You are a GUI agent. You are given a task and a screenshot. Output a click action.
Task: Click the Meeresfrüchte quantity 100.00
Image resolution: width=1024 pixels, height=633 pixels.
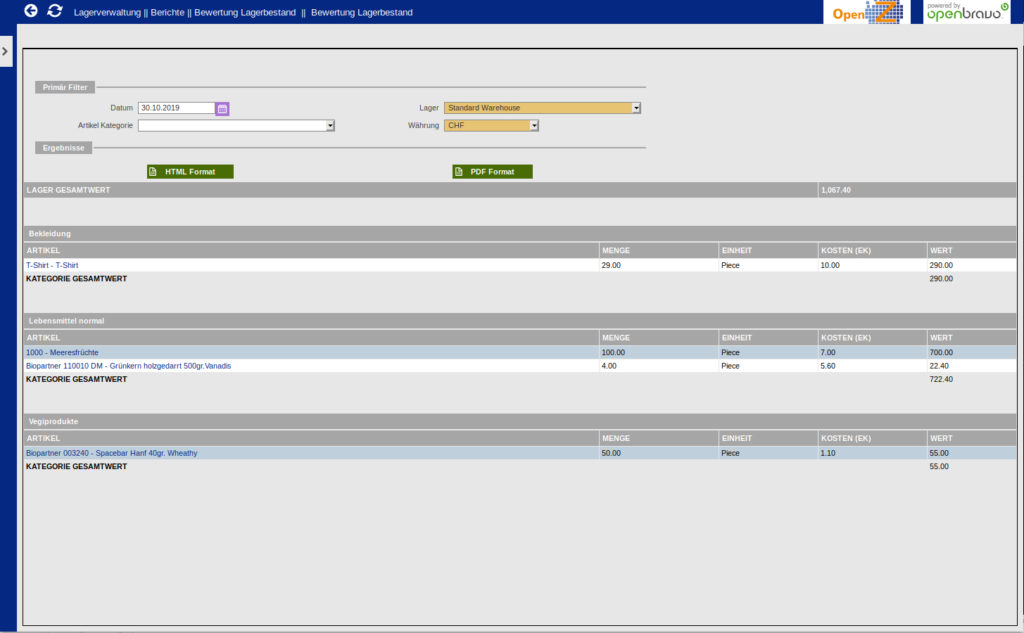(x=613, y=352)
